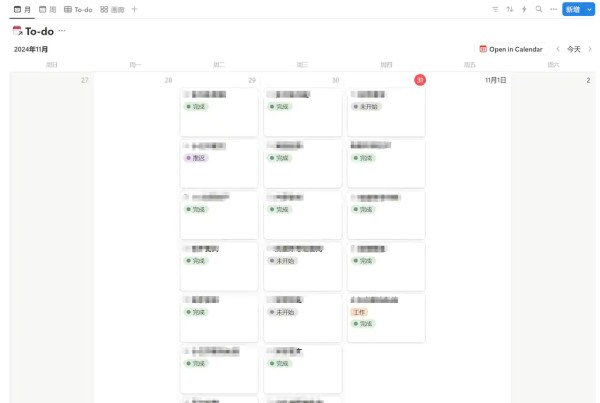The image size is (600, 403).
Task: Switch to the 周 week view tab
Action: (48, 10)
